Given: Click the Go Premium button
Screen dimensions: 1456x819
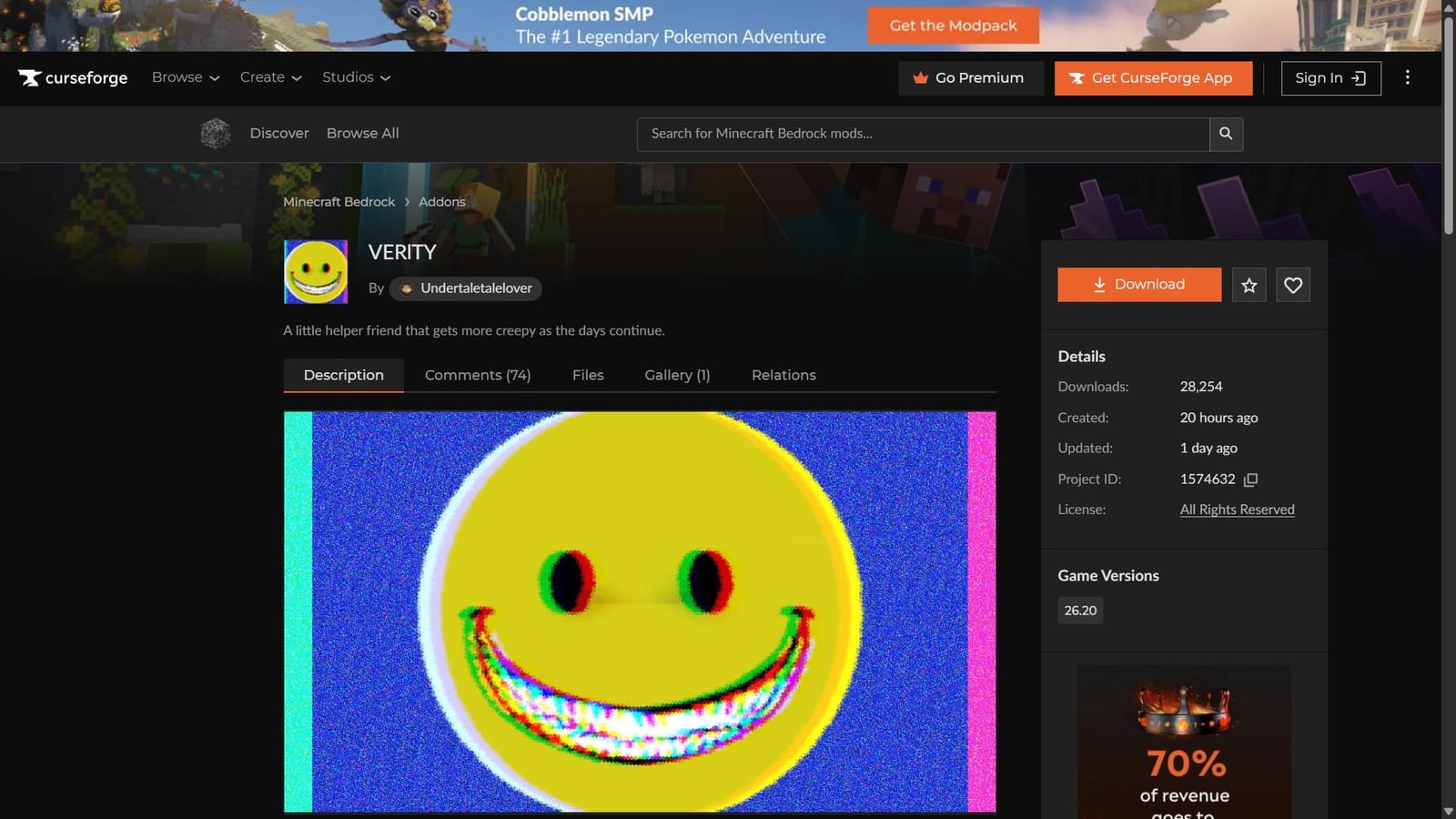Looking at the screenshot, I should tap(970, 78).
